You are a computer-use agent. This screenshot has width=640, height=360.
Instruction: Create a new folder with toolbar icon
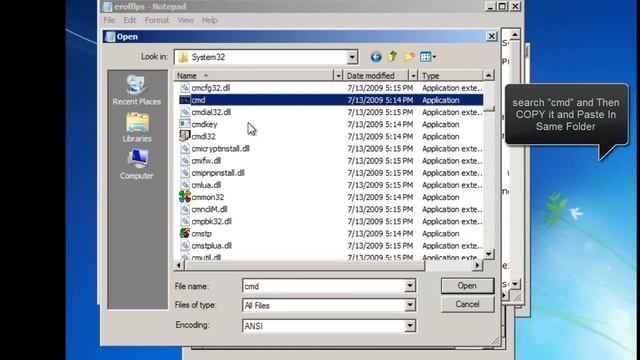coord(409,57)
